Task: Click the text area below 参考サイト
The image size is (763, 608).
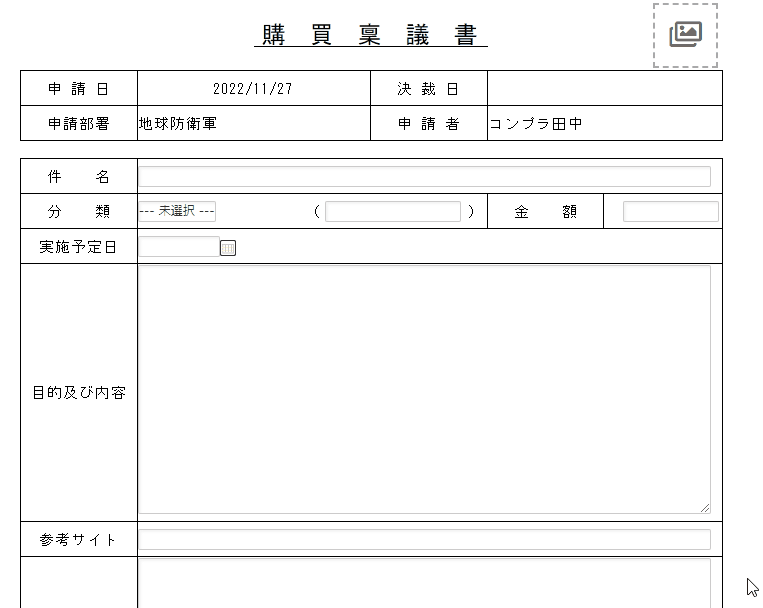Action: (424, 583)
